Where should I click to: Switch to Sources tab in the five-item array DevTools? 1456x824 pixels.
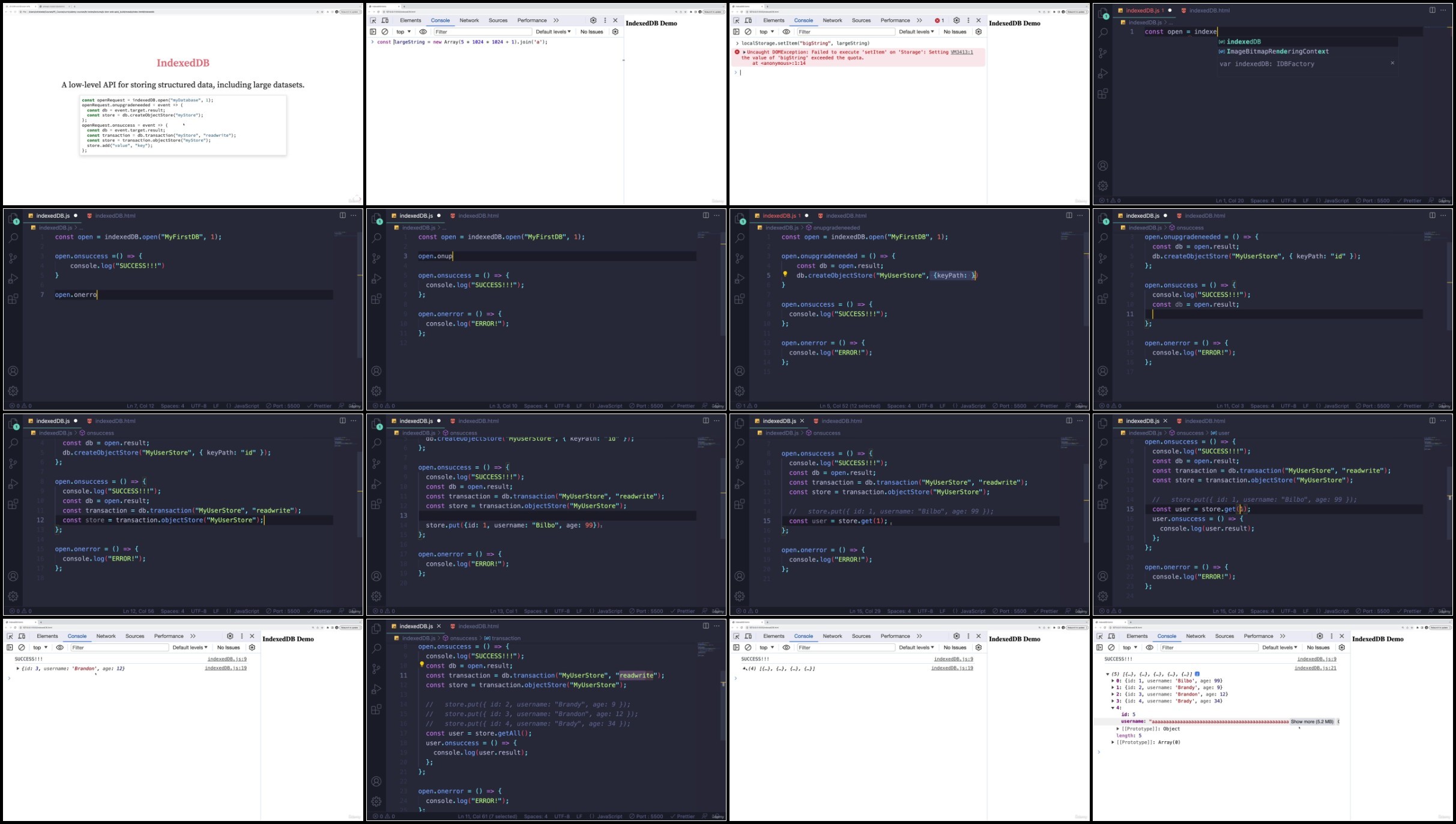[x=1224, y=636]
